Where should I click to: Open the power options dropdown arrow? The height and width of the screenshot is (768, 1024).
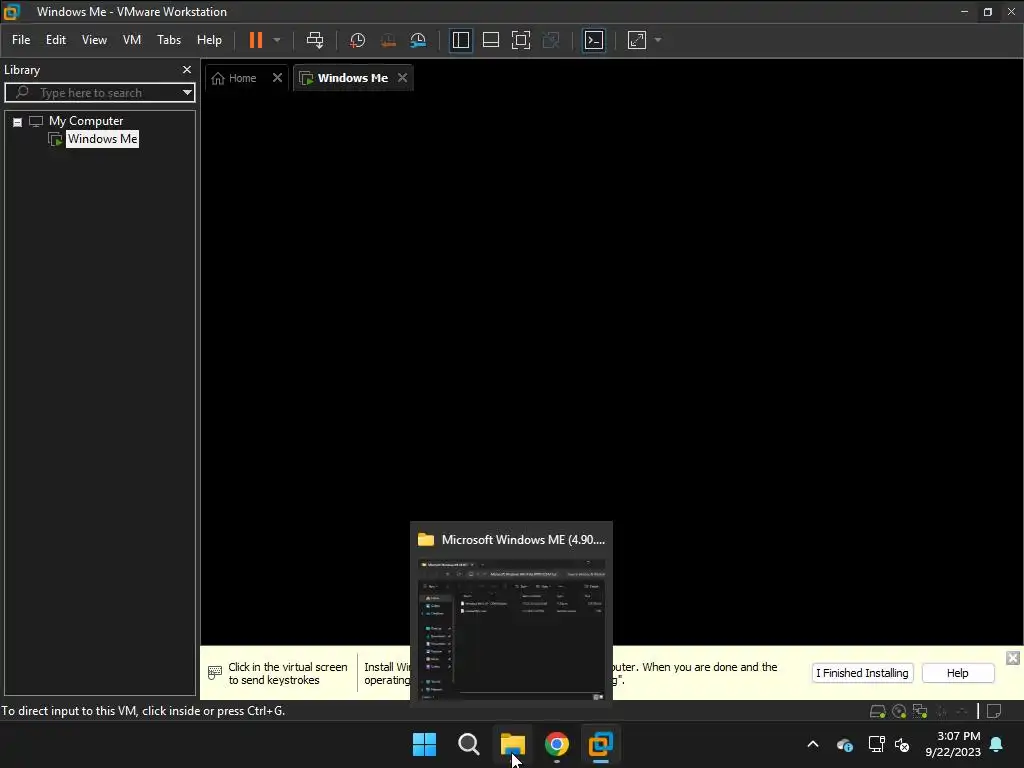277,40
